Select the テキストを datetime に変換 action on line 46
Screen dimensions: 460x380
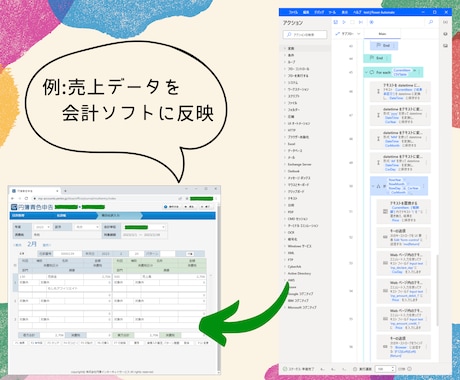click(x=400, y=92)
